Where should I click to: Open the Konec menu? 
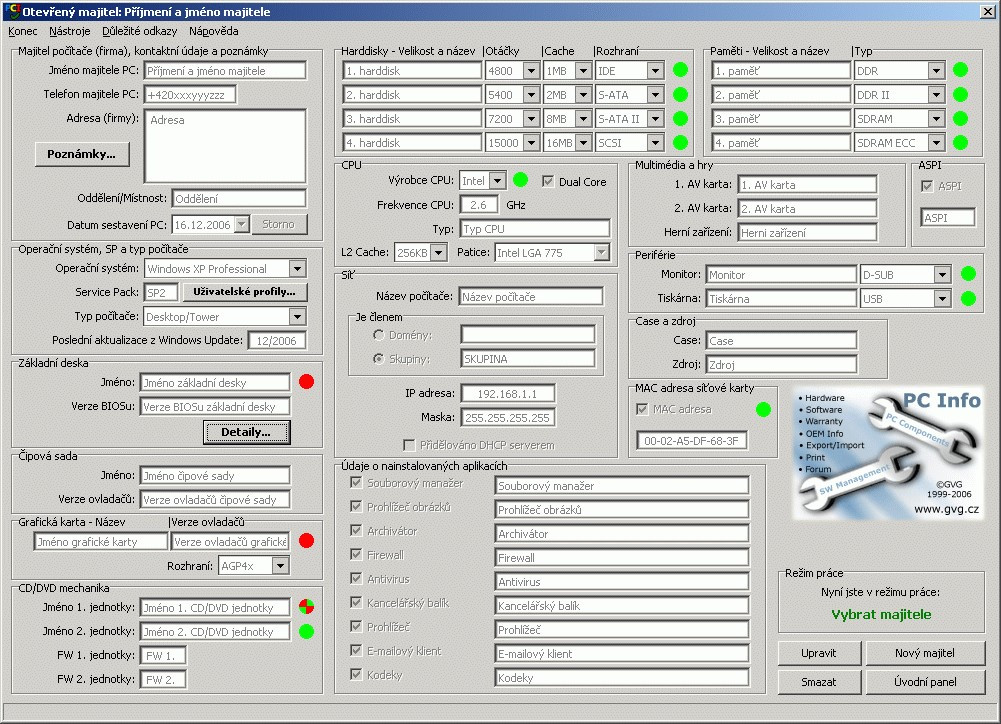(22, 31)
